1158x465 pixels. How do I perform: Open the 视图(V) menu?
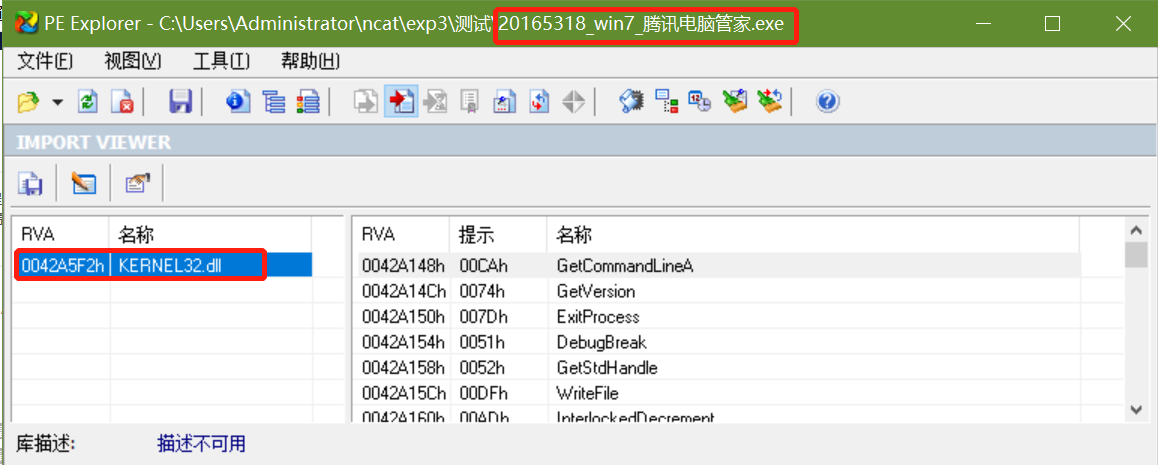(x=133, y=61)
